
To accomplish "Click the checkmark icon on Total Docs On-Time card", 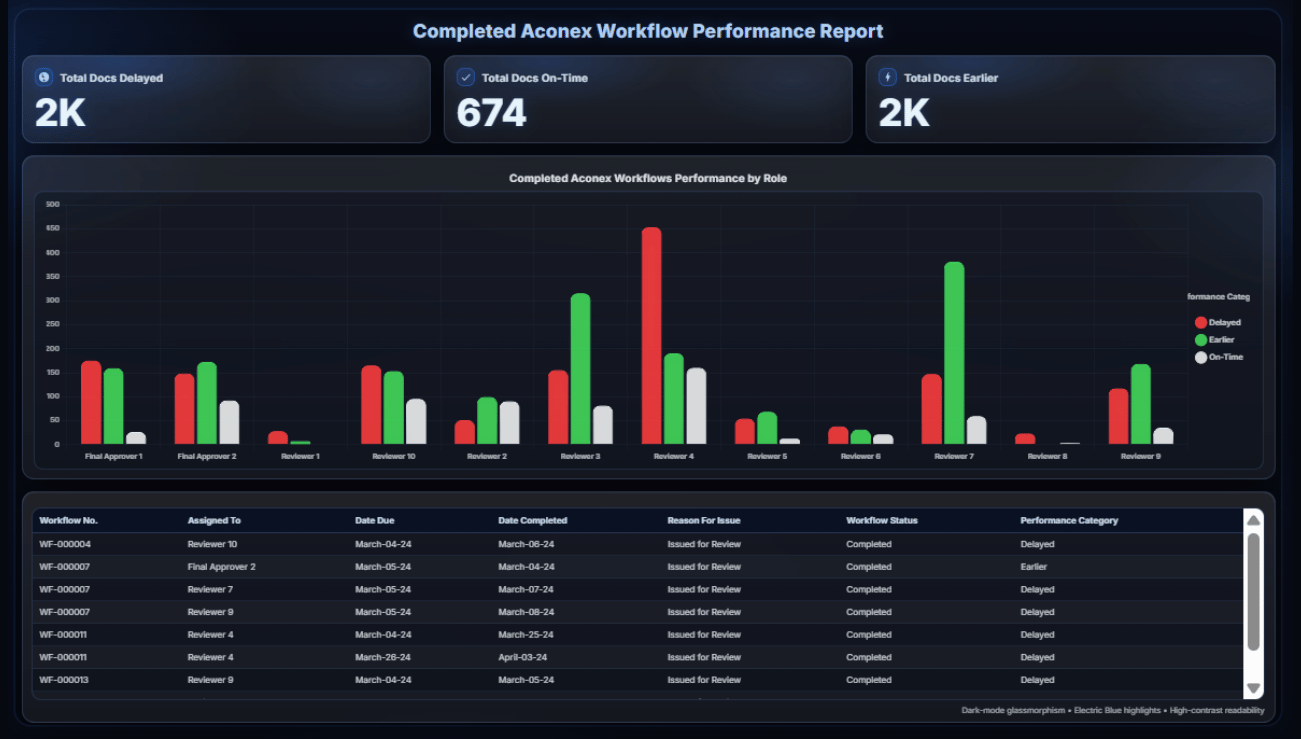I will [x=466, y=78].
